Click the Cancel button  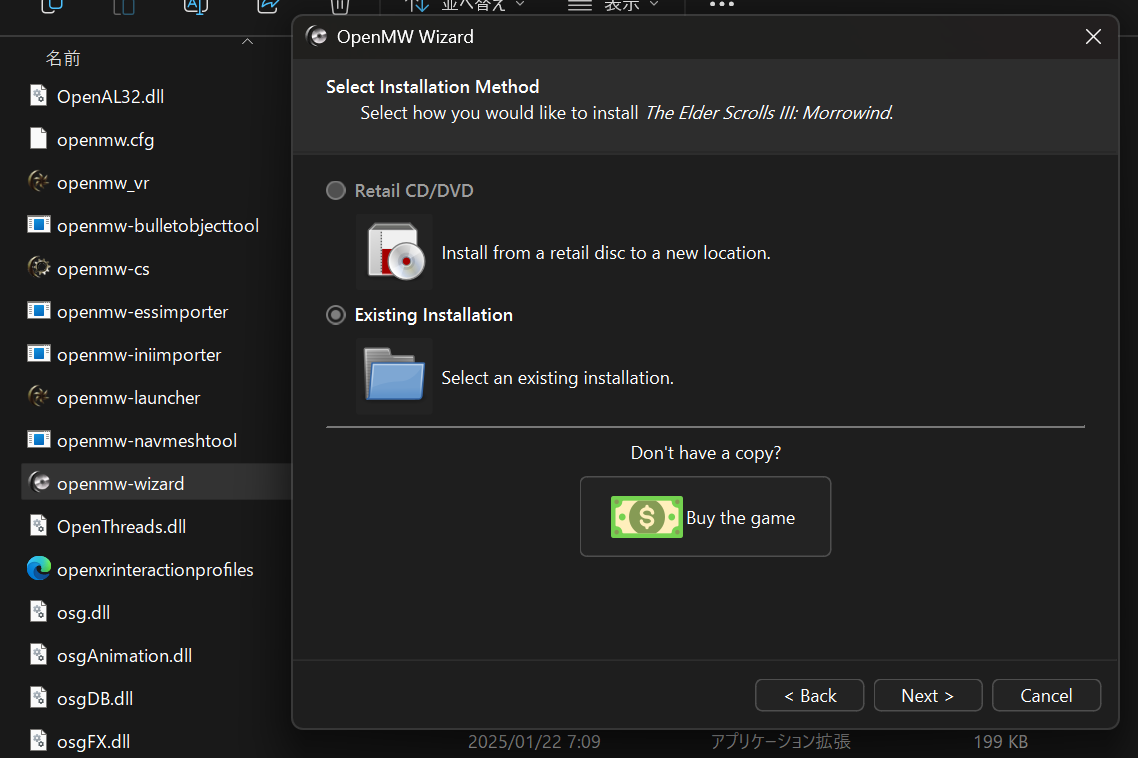(x=1046, y=696)
